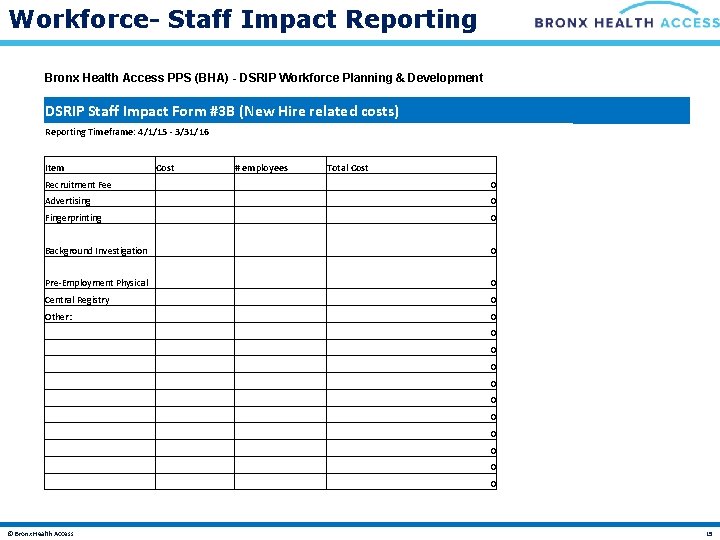Click the Cost cell for Recruitment Fee
This screenshot has height=540, width=720.
click(195, 182)
